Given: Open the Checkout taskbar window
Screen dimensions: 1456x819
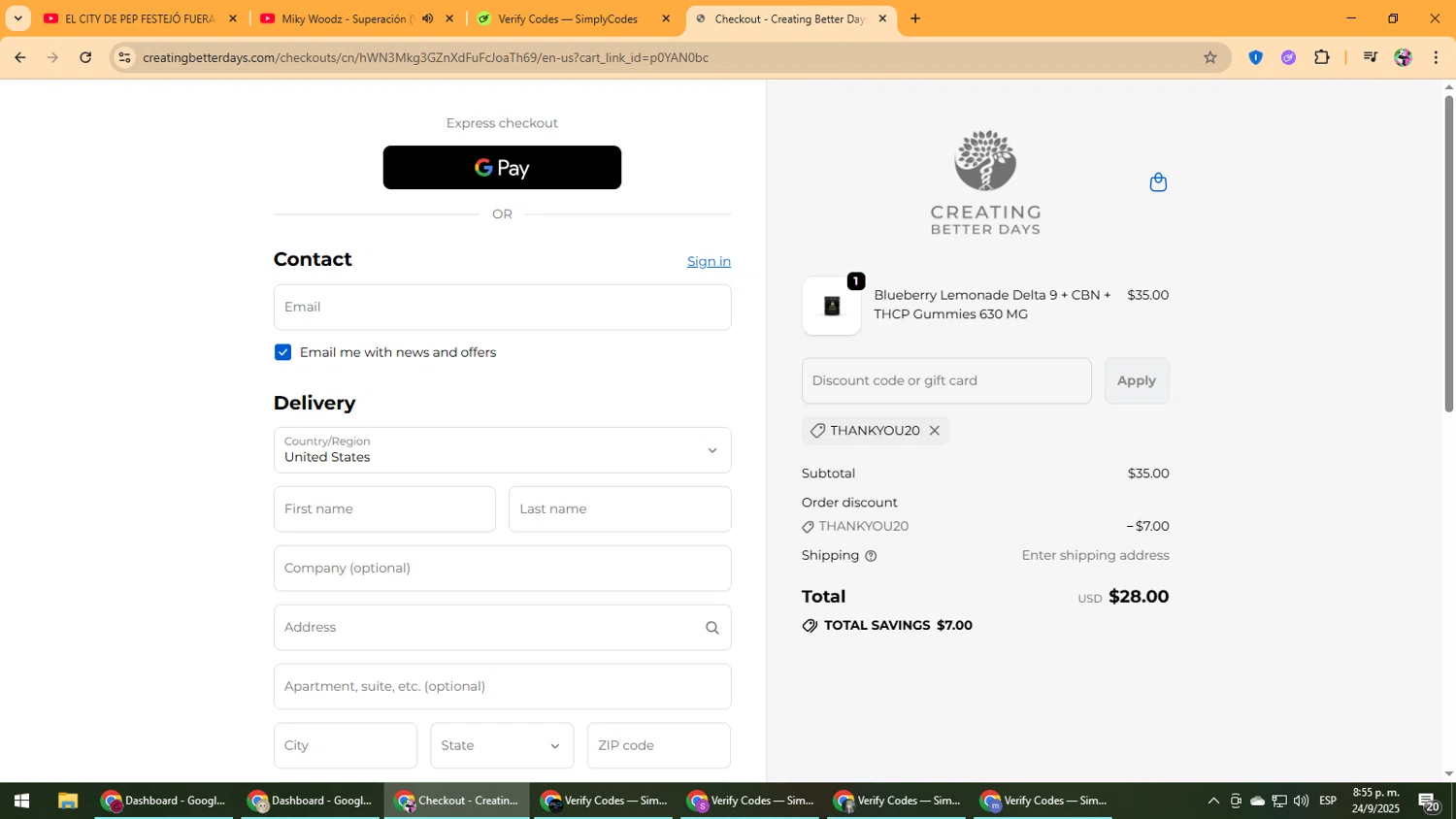Looking at the screenshot, I should click(457, 801).
